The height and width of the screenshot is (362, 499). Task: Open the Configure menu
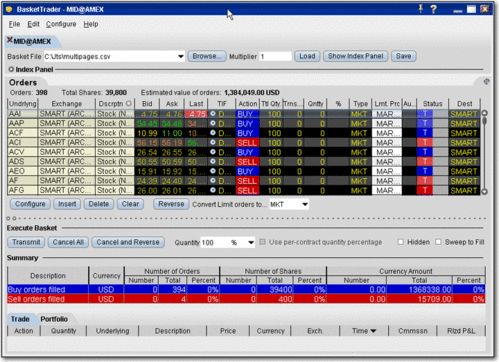coord(61,24)
